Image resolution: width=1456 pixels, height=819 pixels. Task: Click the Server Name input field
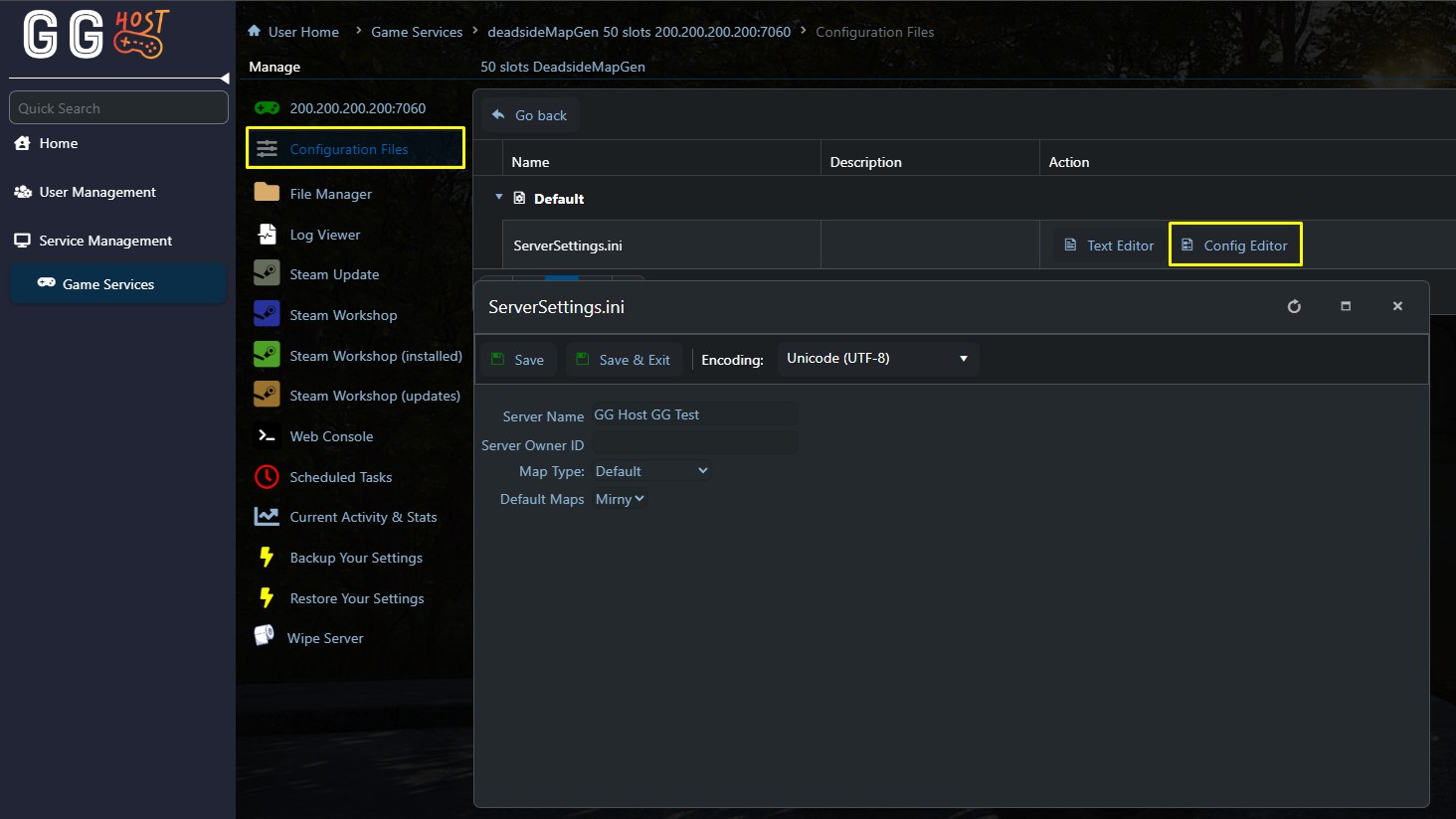[x=694, y=415]
